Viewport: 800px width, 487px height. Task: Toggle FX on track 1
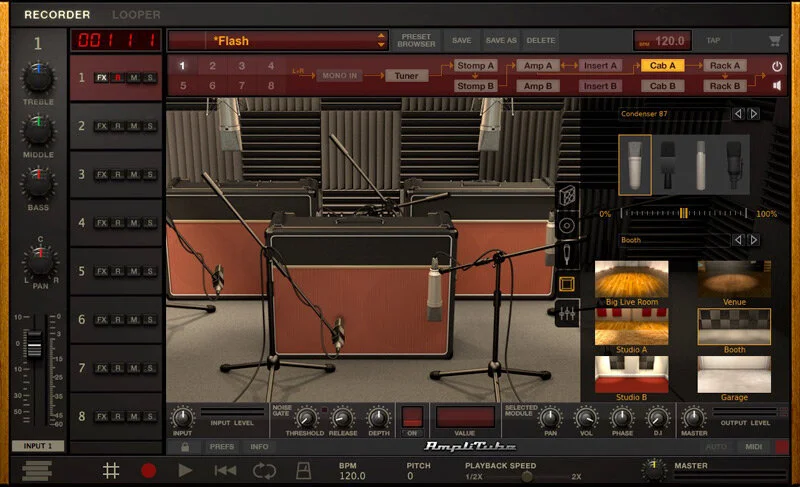[102, 78]
